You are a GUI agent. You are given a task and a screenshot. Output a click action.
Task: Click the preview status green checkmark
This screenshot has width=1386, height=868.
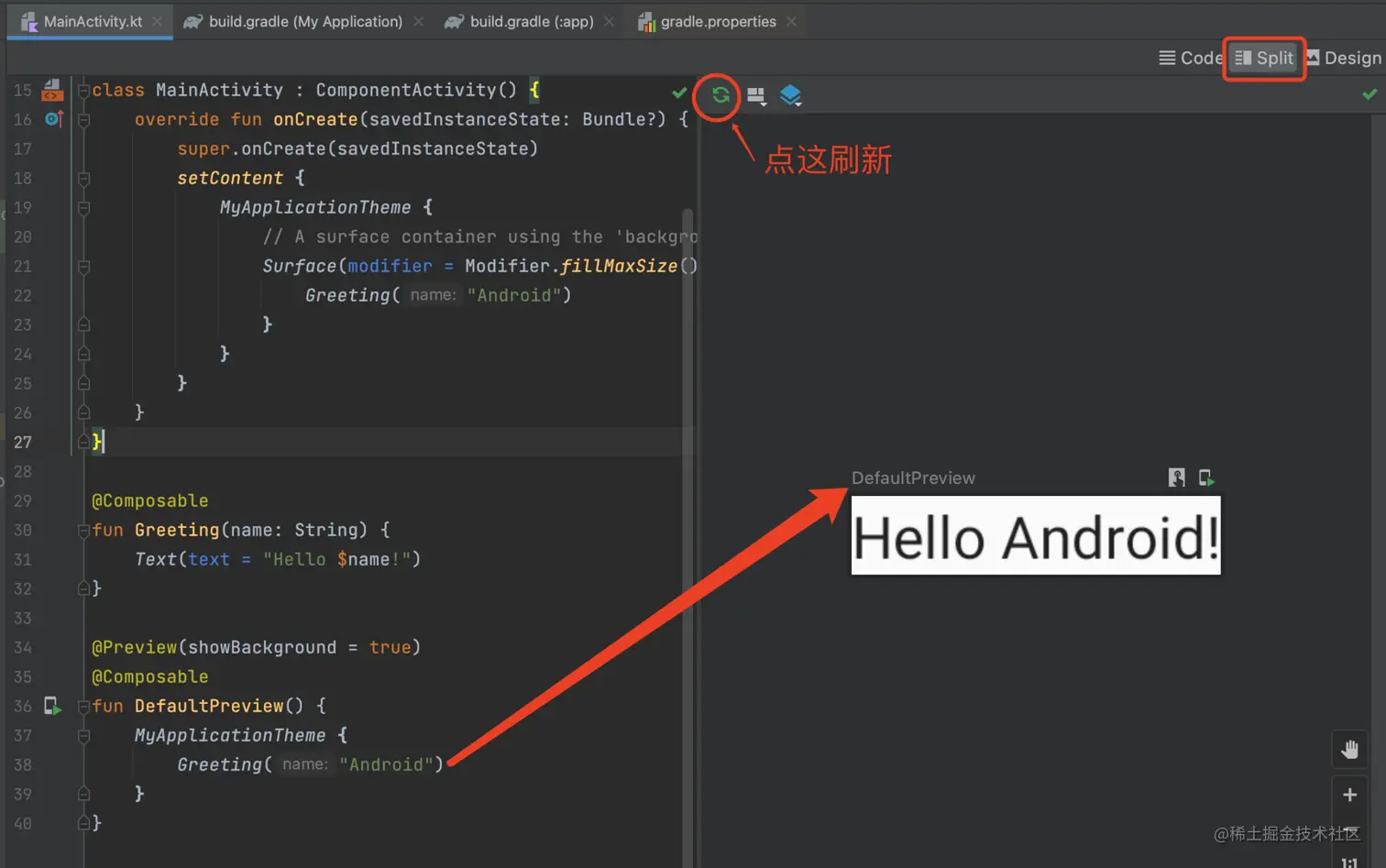(x=1369, y=93)
